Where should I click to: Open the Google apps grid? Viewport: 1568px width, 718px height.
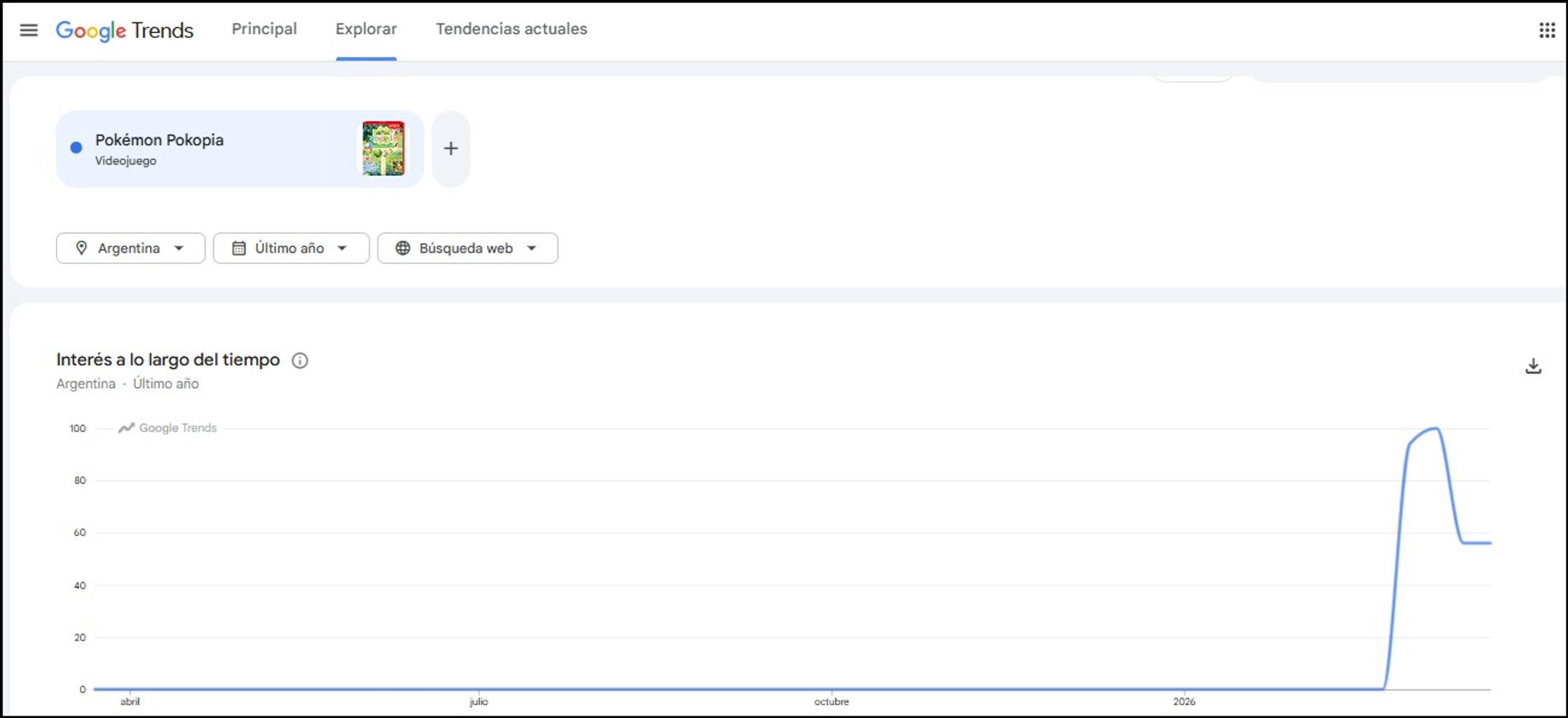(x=1547, y=30)
